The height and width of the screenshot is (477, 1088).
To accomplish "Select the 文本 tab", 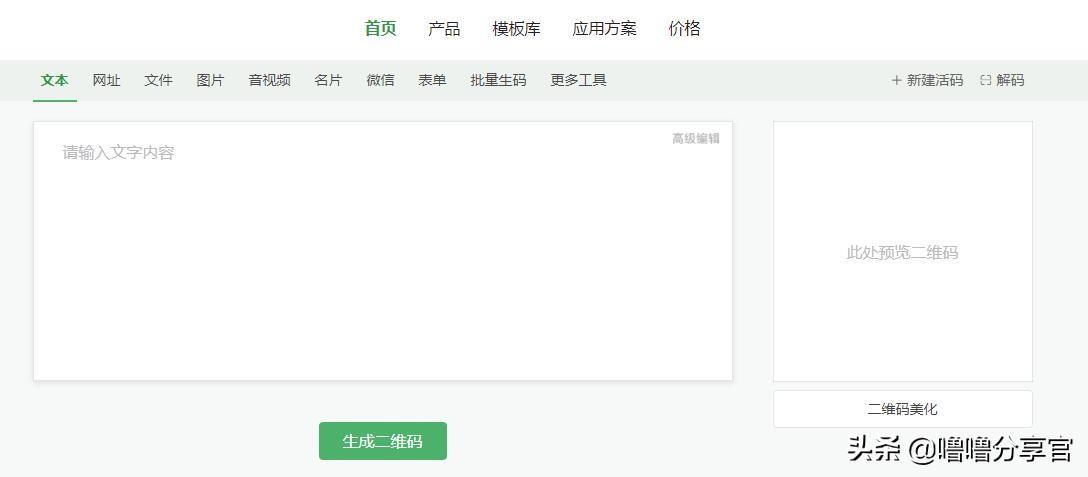I will pos(55,80).
